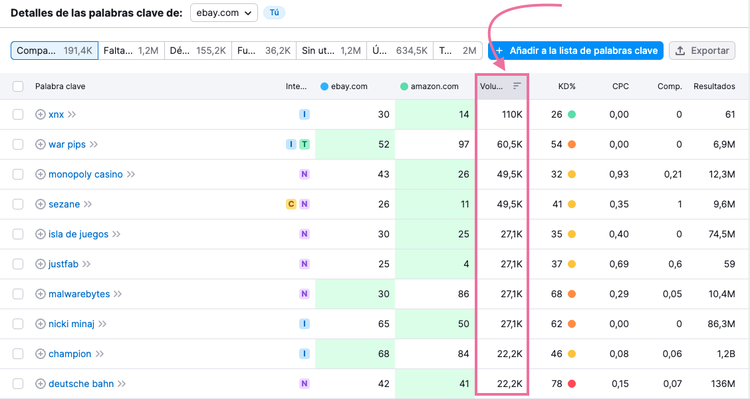The image size is (750, 399).
Task: Select the monopoly casino row checkbox
Action: pyautogui.click(x=18, y=174)
